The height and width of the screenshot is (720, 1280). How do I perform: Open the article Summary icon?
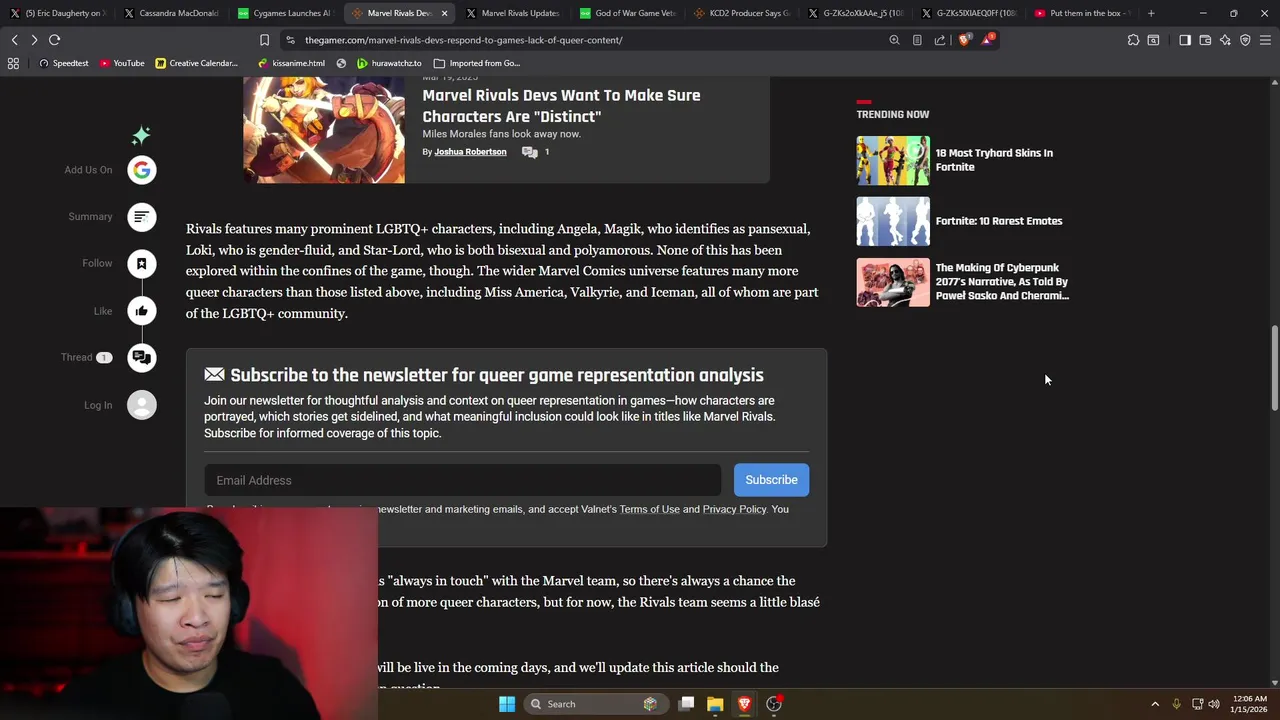(x=142, y=217)
